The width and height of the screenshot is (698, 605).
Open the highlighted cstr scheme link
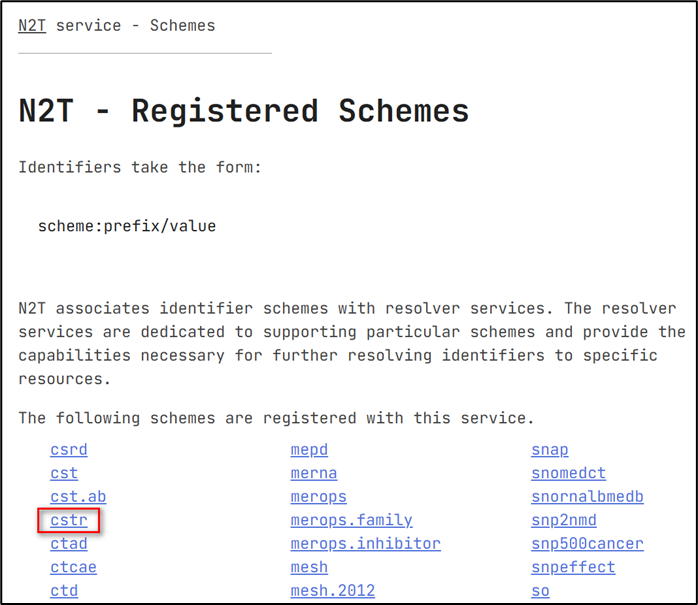(69, 520)
